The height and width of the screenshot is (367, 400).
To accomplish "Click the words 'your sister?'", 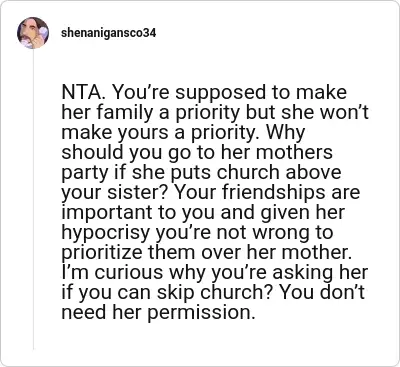I will [x=115, y=193].
